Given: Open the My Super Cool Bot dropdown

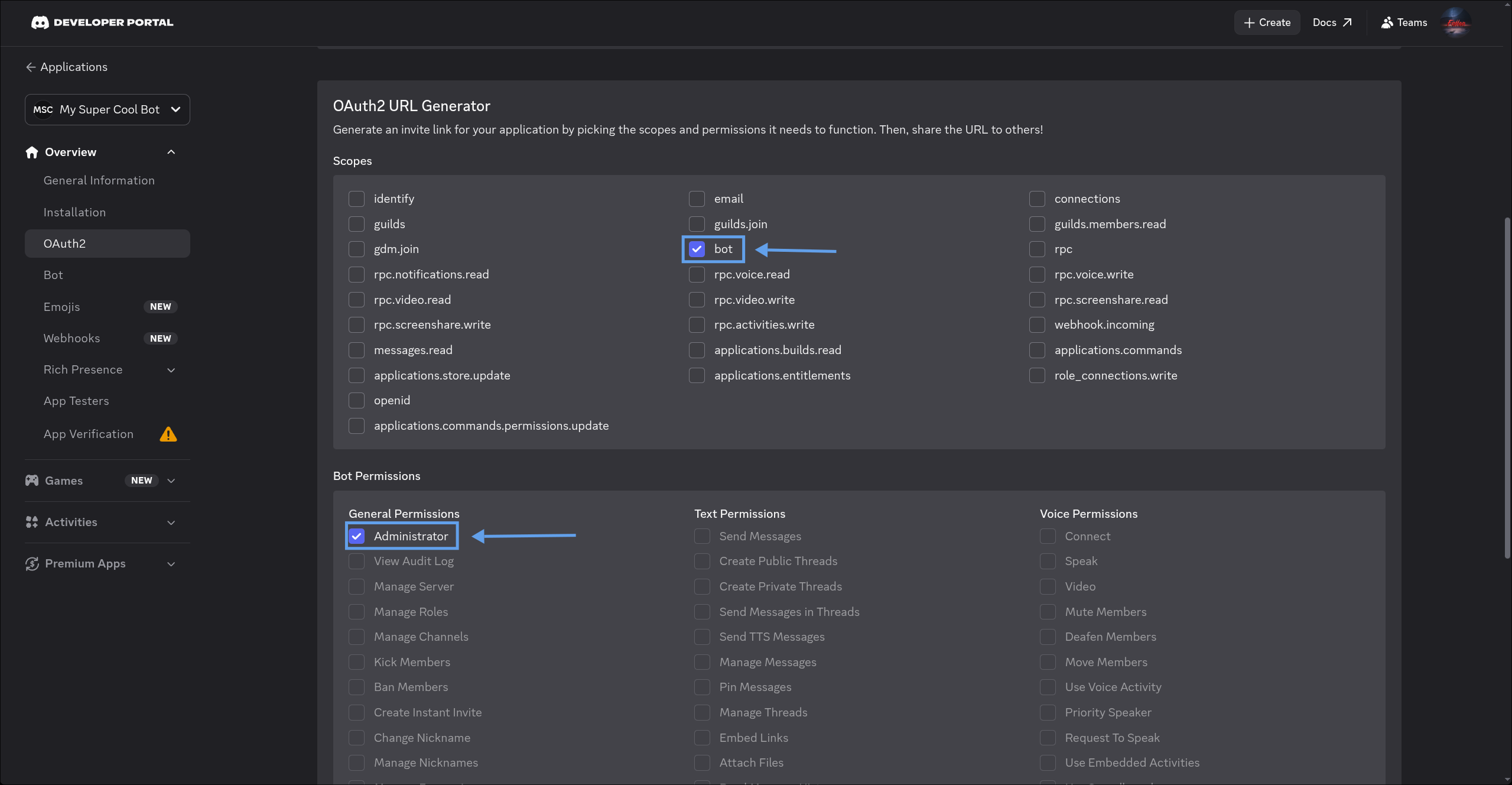Looking at the screenshot, I should click(x=108, y=109).
